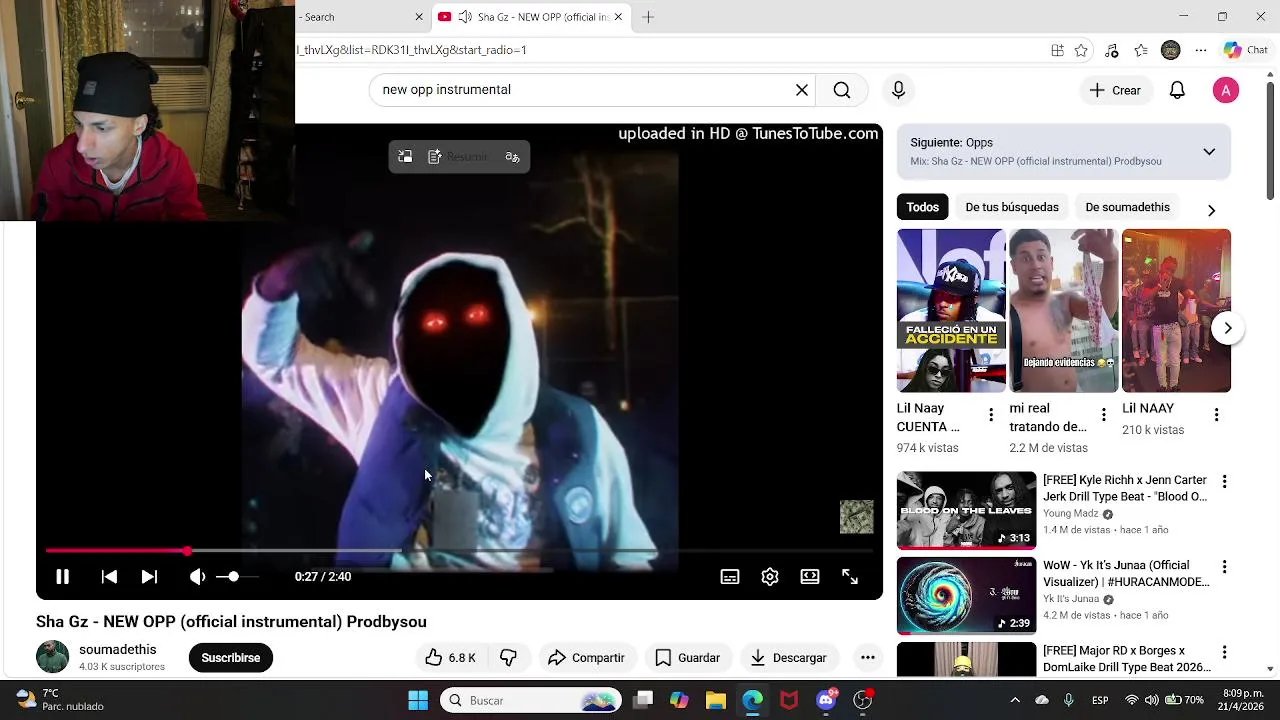Click the Compartir button

coord(587,658)
